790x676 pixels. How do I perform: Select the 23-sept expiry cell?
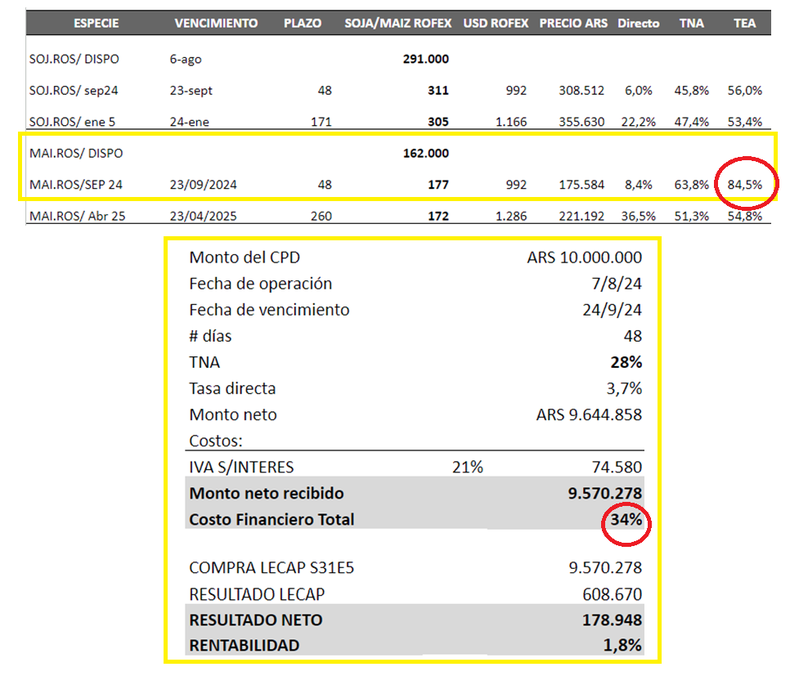coord(191,91)
